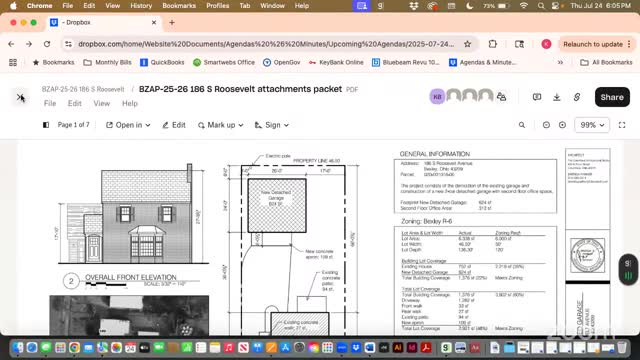Click the Wi-Fi status icon
640x360 pixels.
coord(524,6)
